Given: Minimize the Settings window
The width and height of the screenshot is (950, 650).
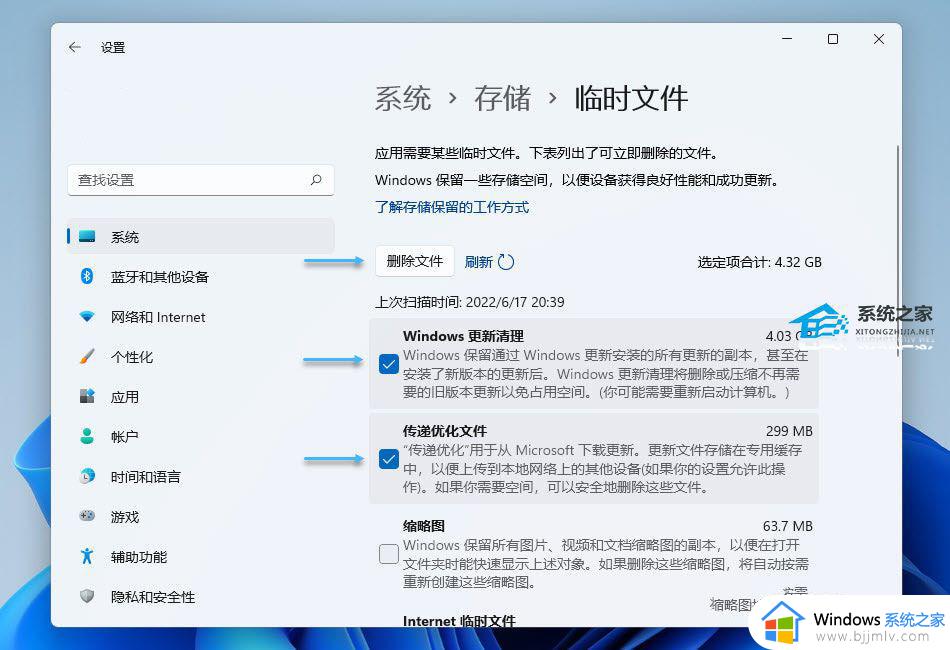Looking at the screenshot, I should (x=787, y=39).
